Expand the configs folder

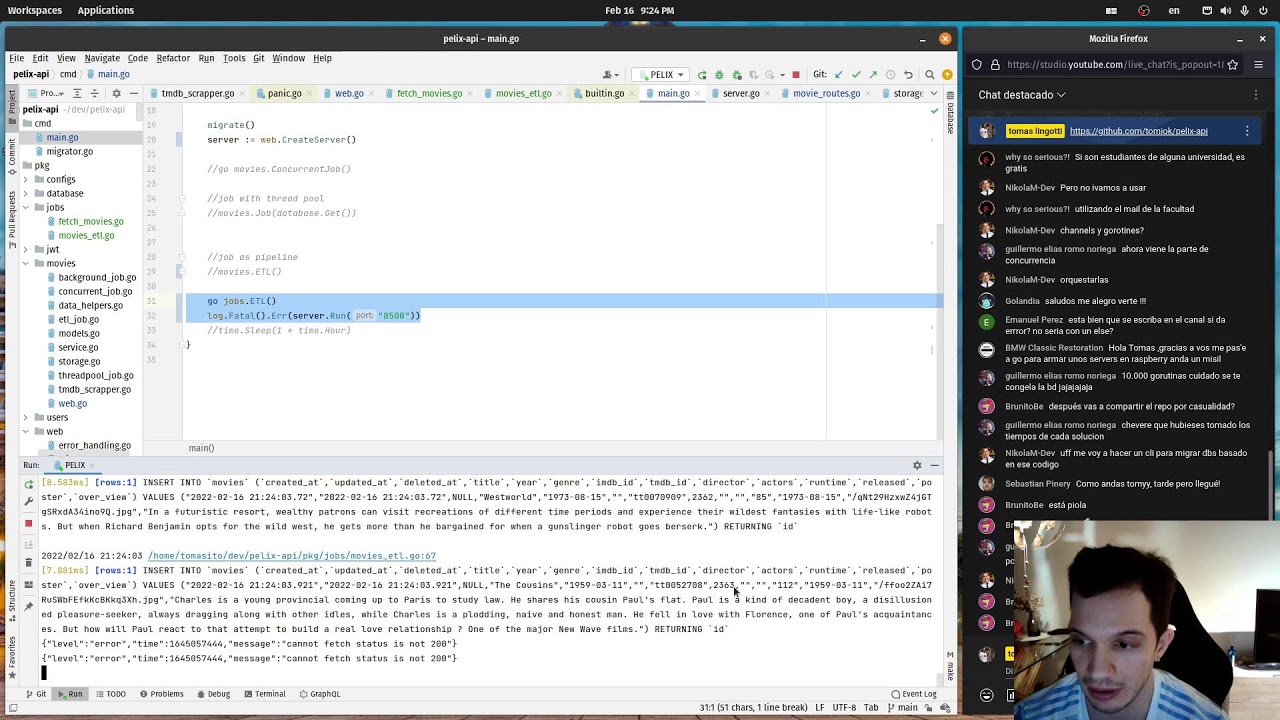click(25, 179)
